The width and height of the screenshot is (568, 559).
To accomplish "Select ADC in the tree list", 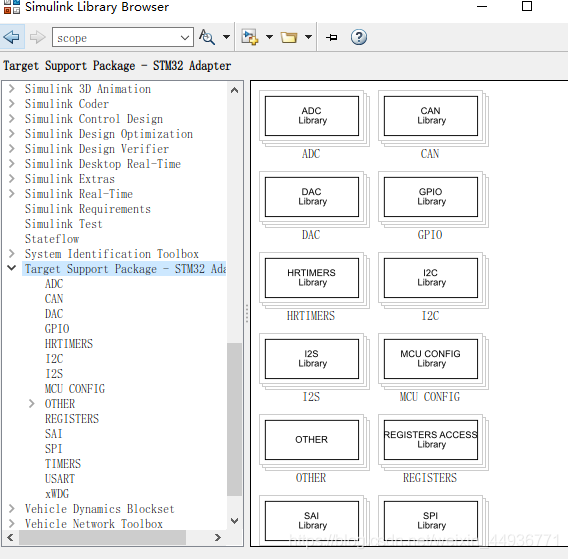I will [x=54, y=284].
